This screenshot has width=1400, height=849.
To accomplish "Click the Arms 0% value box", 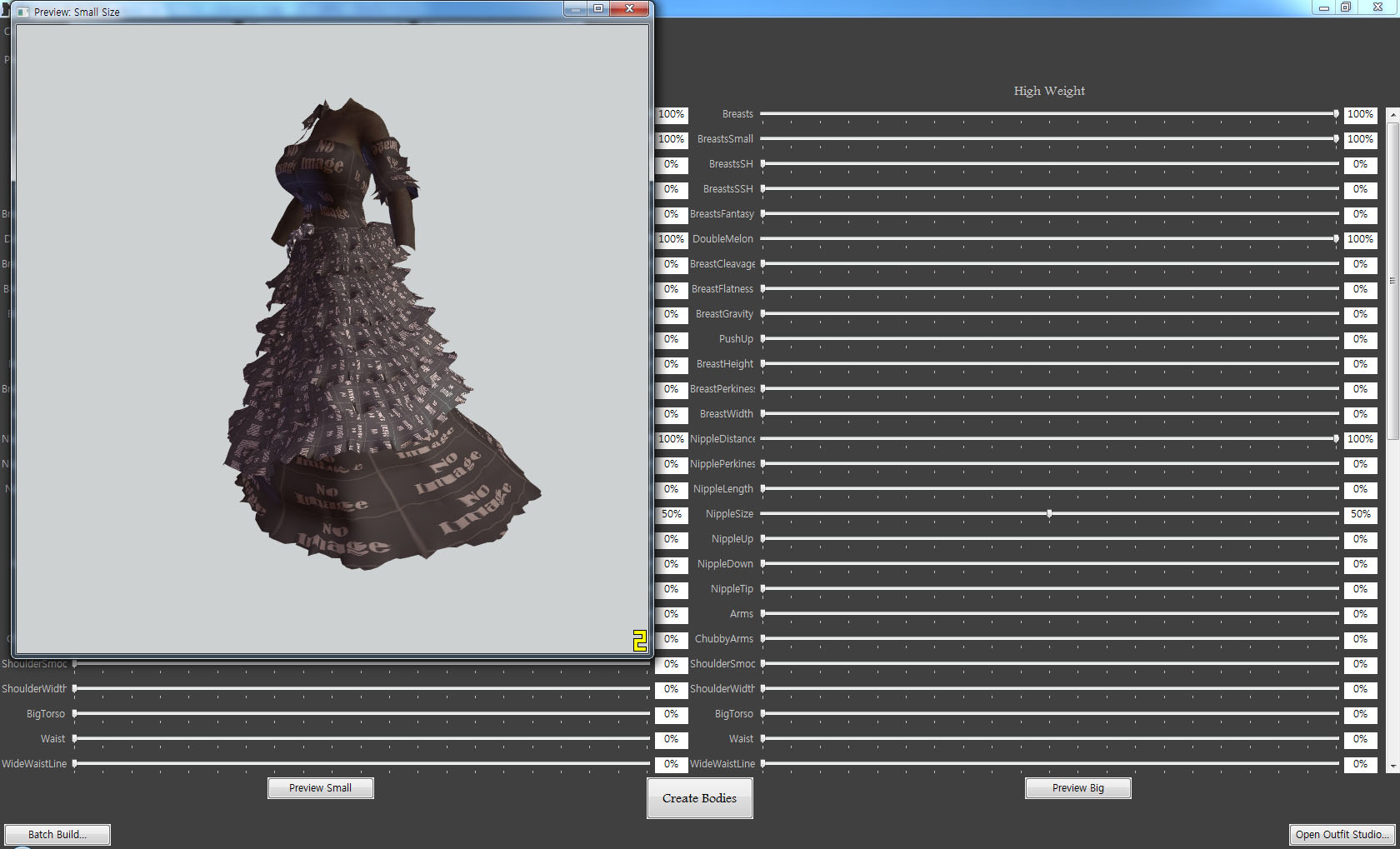I will (1360, 614).
